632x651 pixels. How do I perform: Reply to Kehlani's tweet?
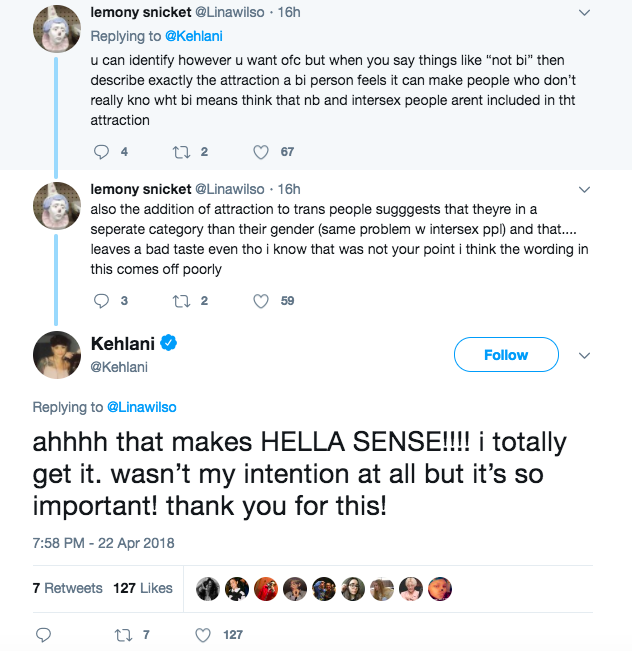[x=42, y=634]
